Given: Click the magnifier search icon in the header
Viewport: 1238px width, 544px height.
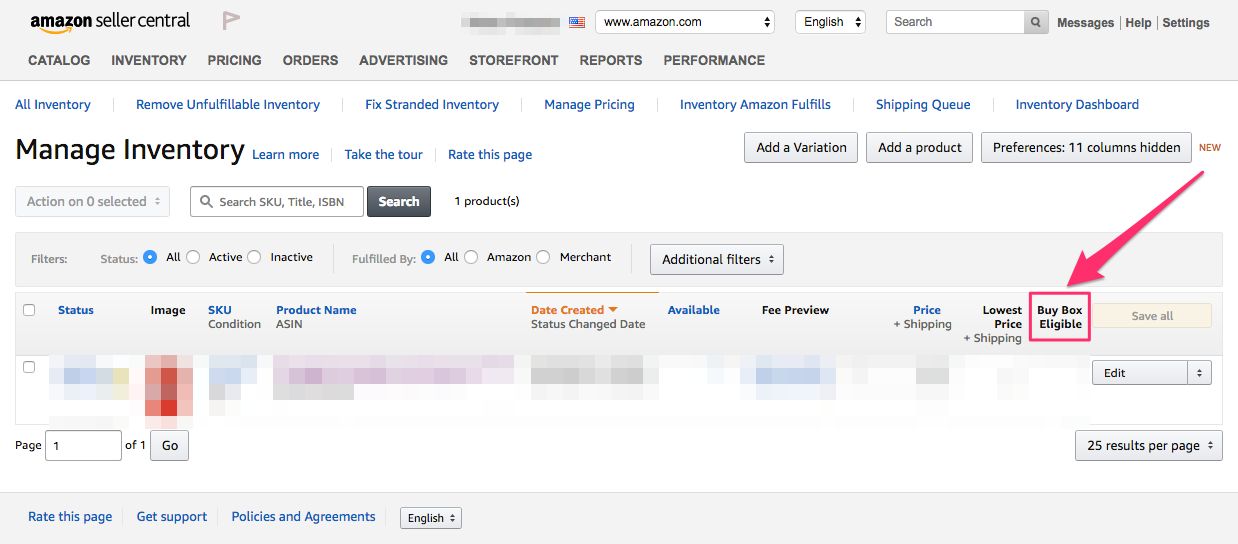Looking at the screenshot, I should 1037,22.
